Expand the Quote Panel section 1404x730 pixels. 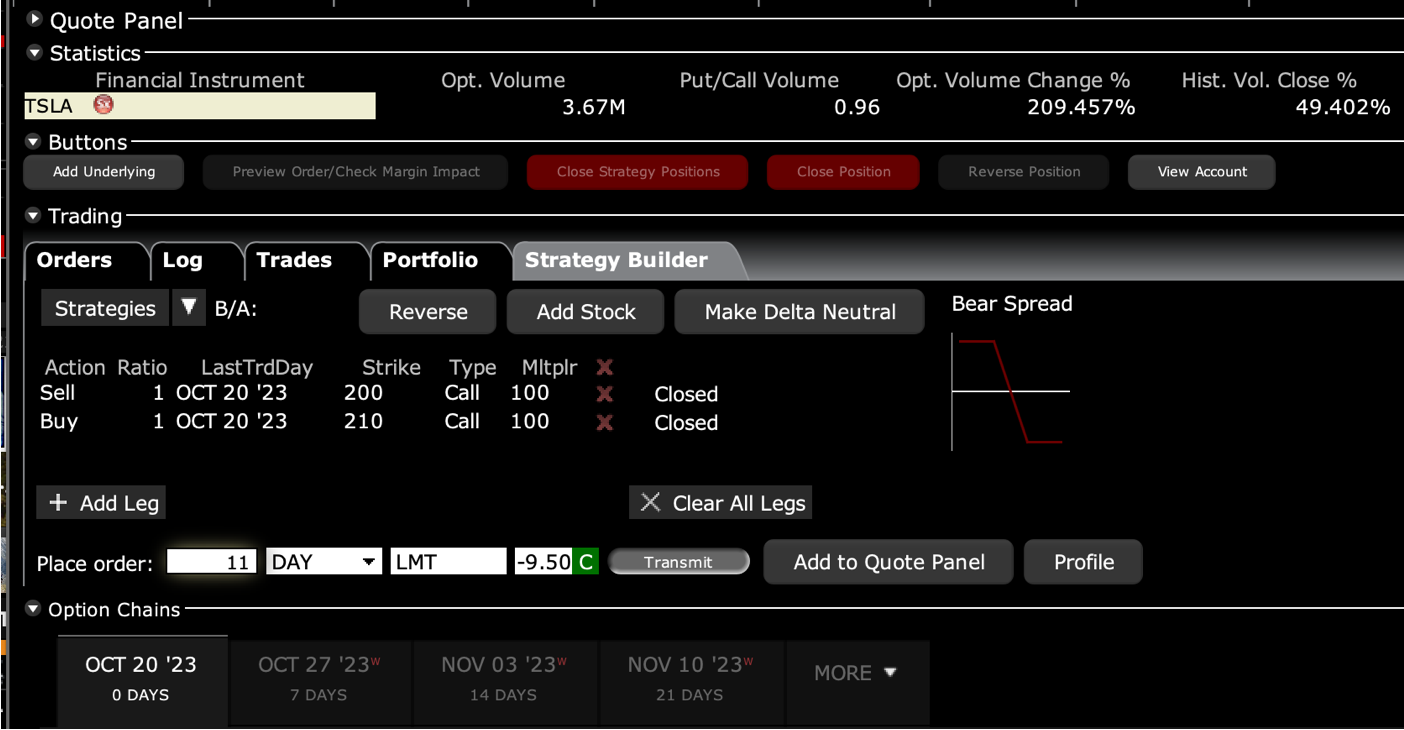tap(35, 19)
